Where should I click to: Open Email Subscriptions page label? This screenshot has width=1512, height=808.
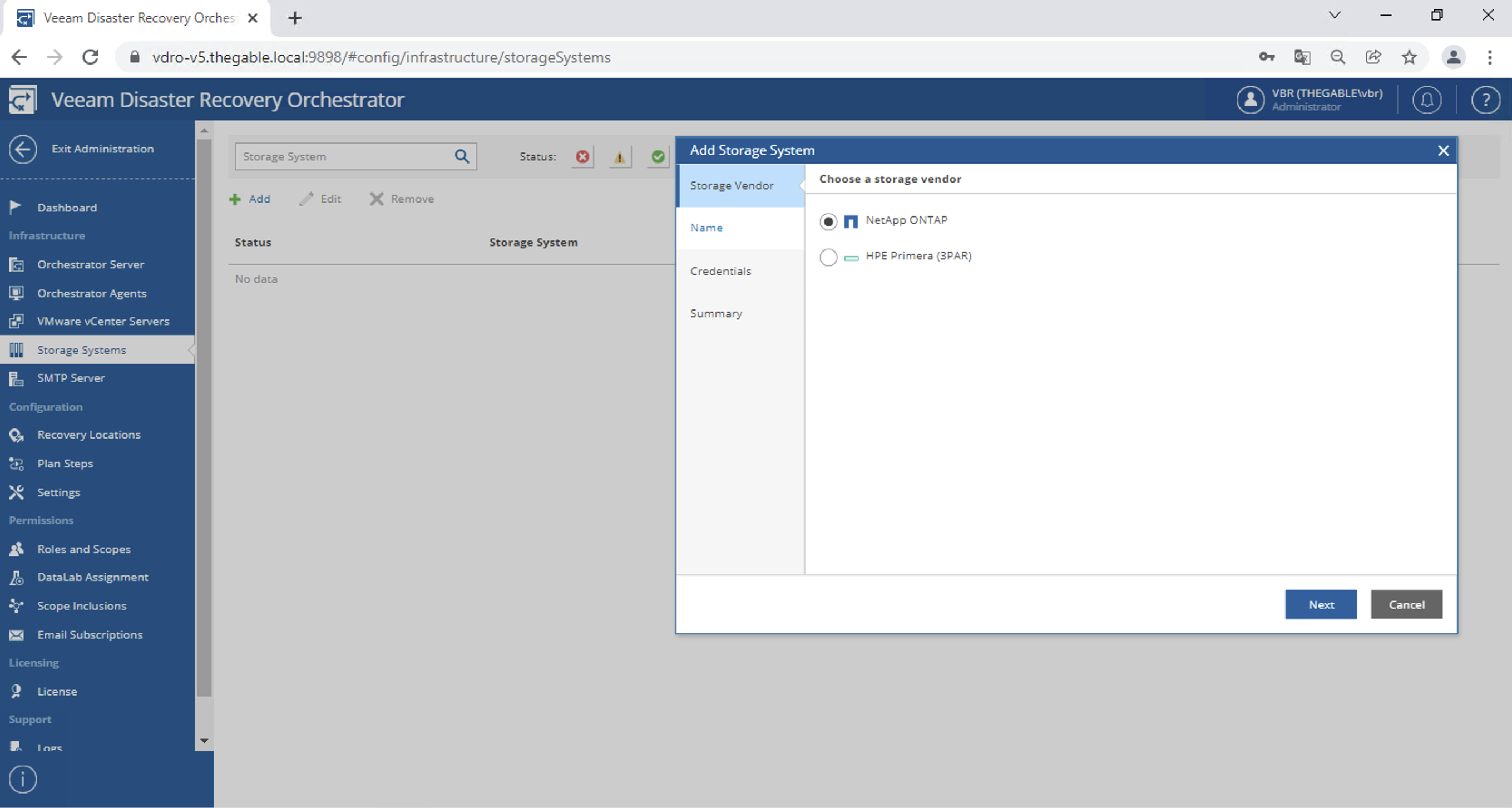click(90, 635)
